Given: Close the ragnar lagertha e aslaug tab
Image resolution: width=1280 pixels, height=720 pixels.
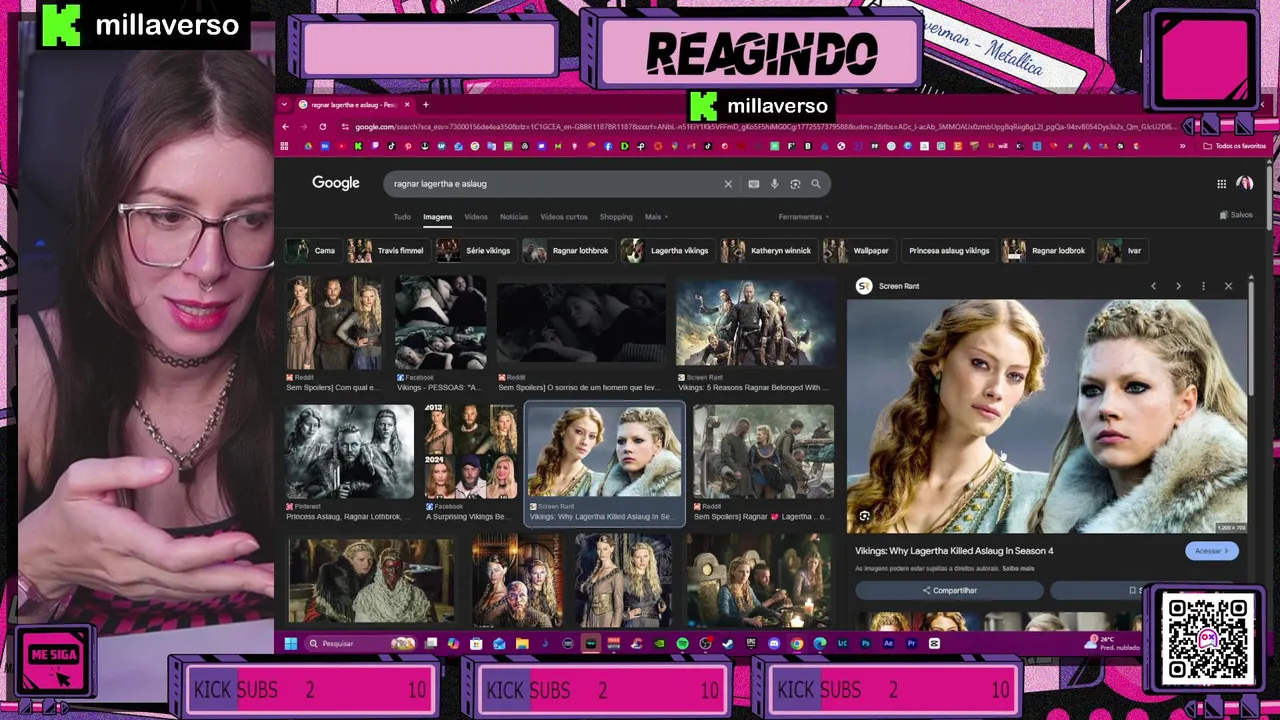Looking at the screenshot, I should 406,104.
